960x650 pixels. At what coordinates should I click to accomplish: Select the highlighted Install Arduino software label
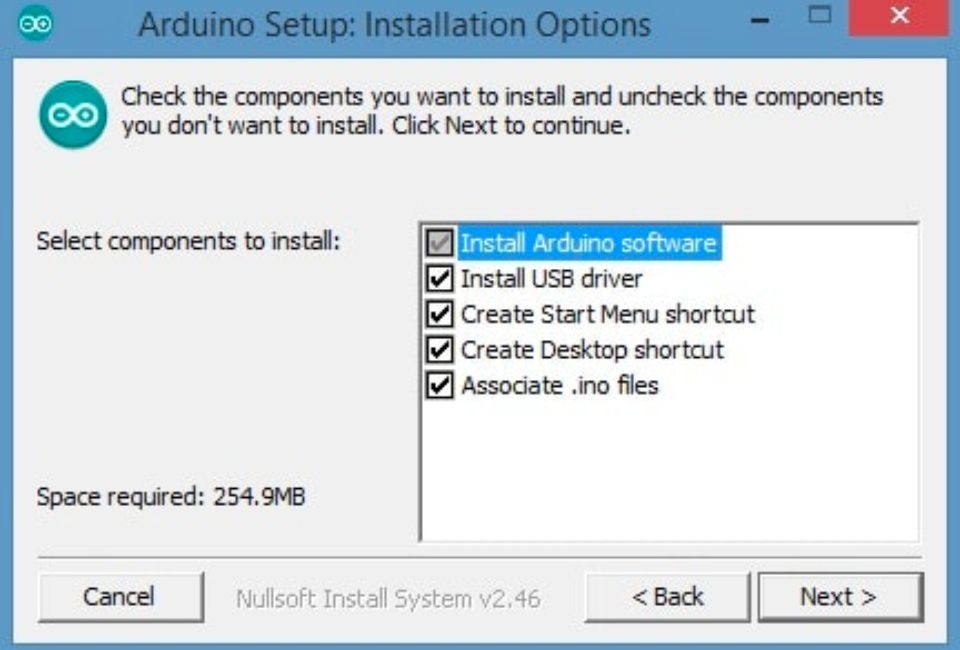589,243
